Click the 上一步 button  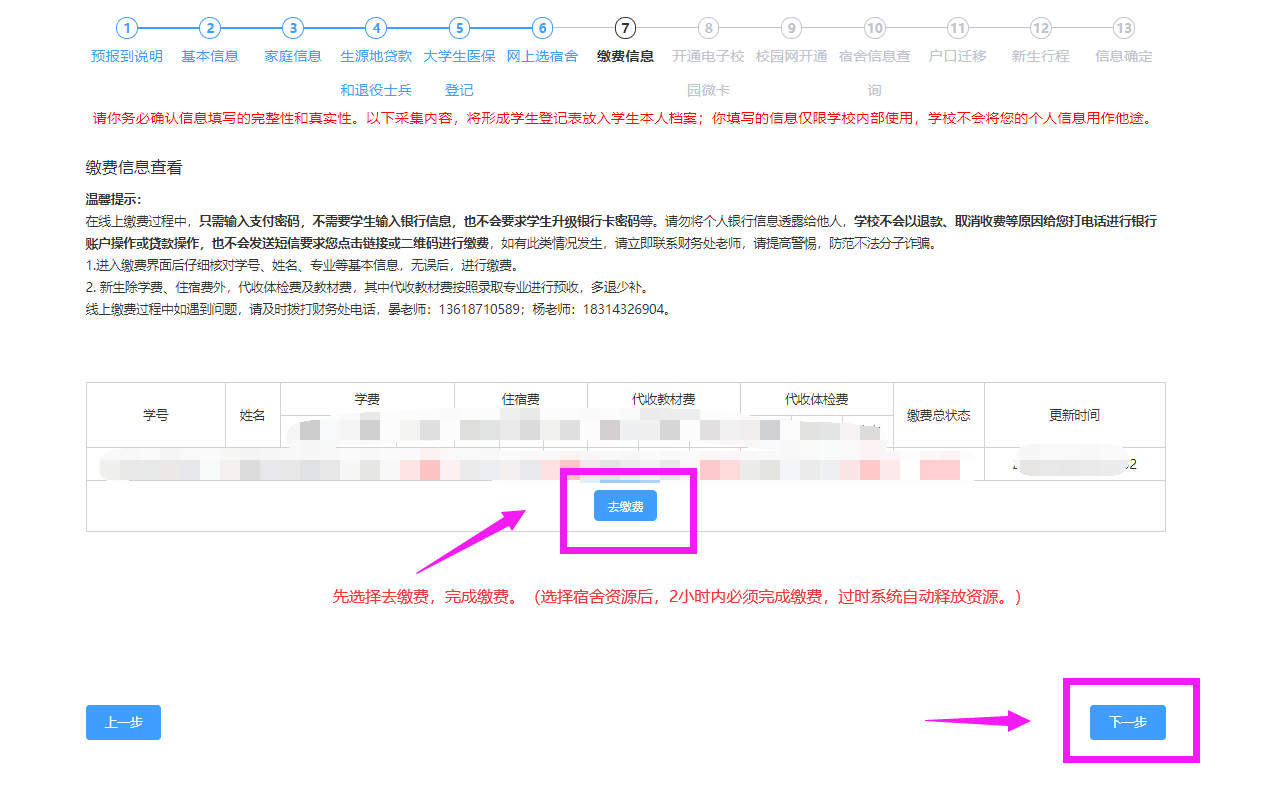click(122, 722)
